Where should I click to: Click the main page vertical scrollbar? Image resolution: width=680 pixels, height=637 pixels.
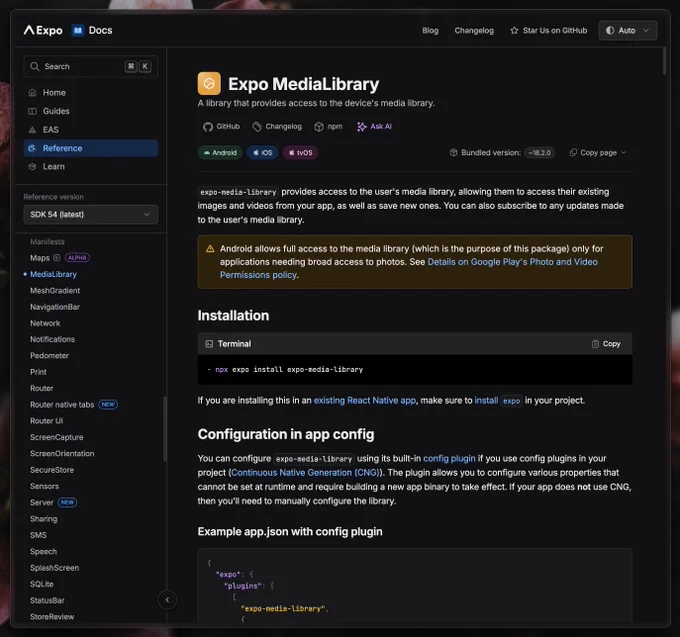(x=664, y=61)
